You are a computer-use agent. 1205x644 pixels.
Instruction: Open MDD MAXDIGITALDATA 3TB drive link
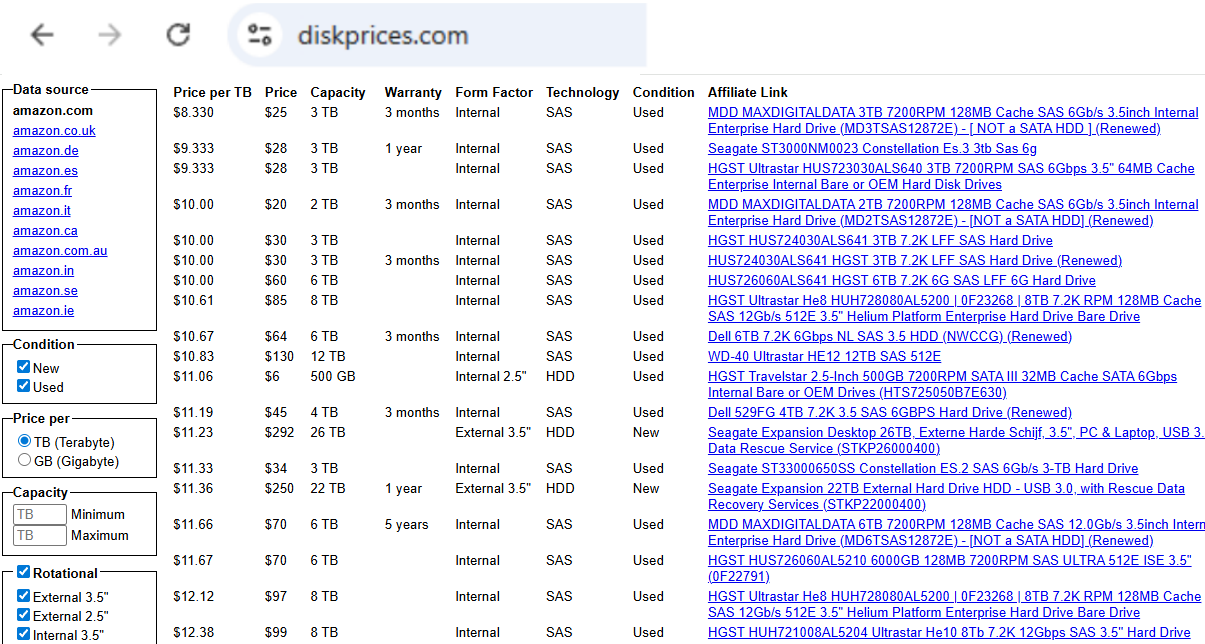tap(953, 120)
